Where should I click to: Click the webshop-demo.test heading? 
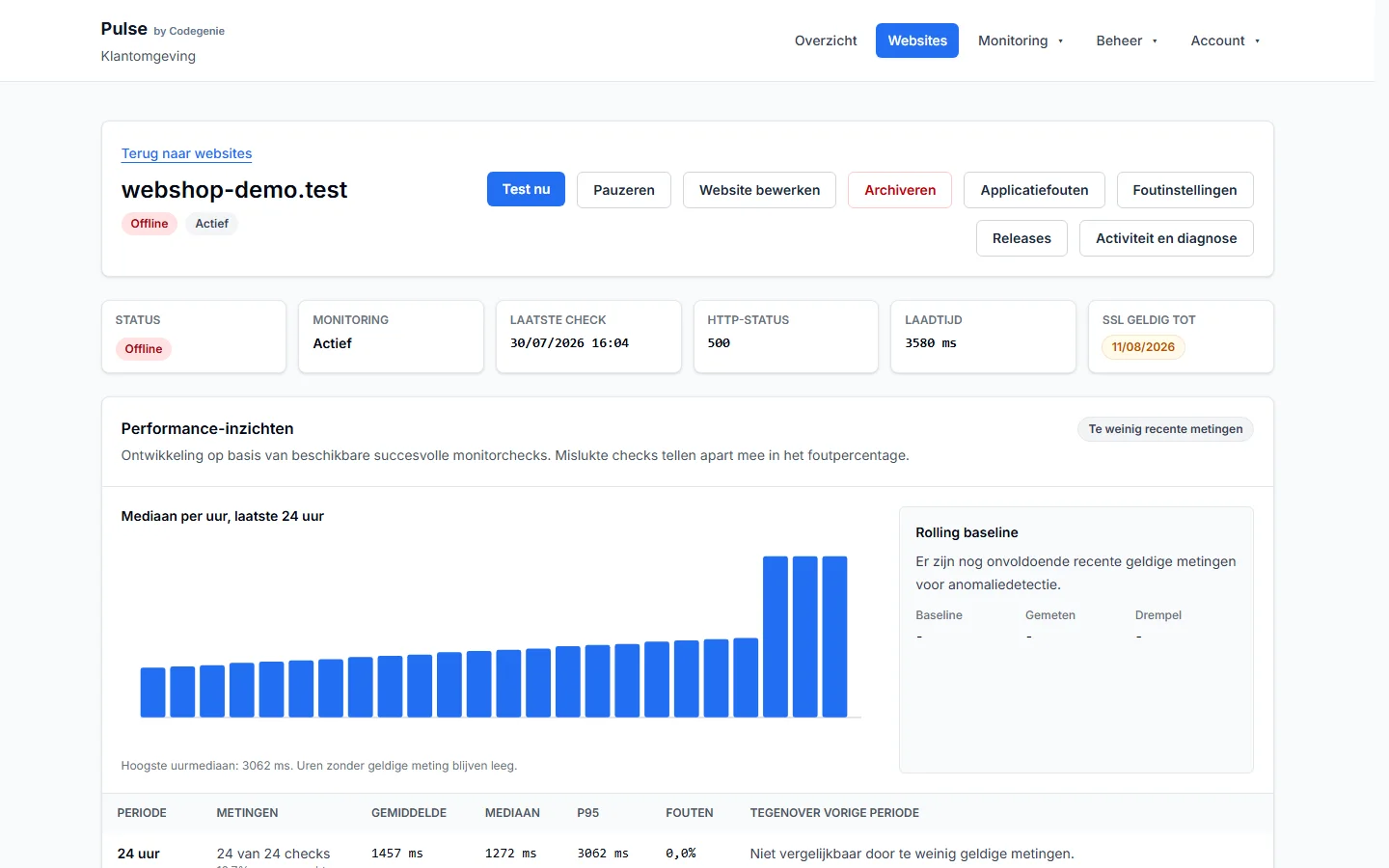(x=234, y=190)
